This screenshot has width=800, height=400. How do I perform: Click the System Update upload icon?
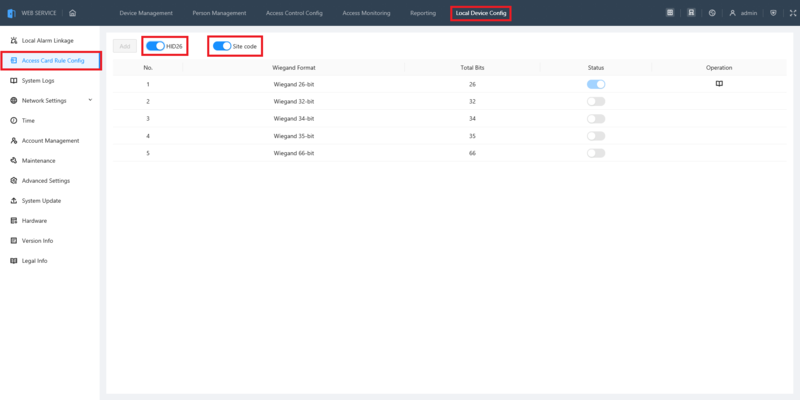coord(14,201)
